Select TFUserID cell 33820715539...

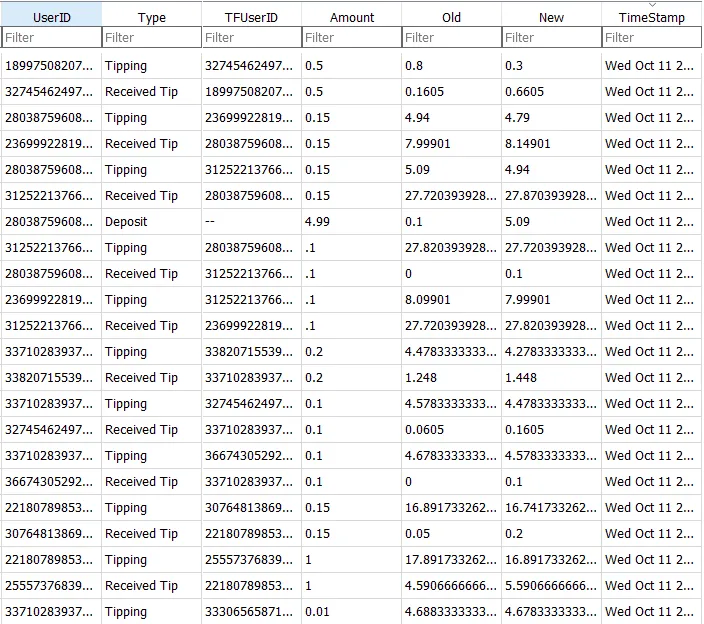(x=251, y=352)
